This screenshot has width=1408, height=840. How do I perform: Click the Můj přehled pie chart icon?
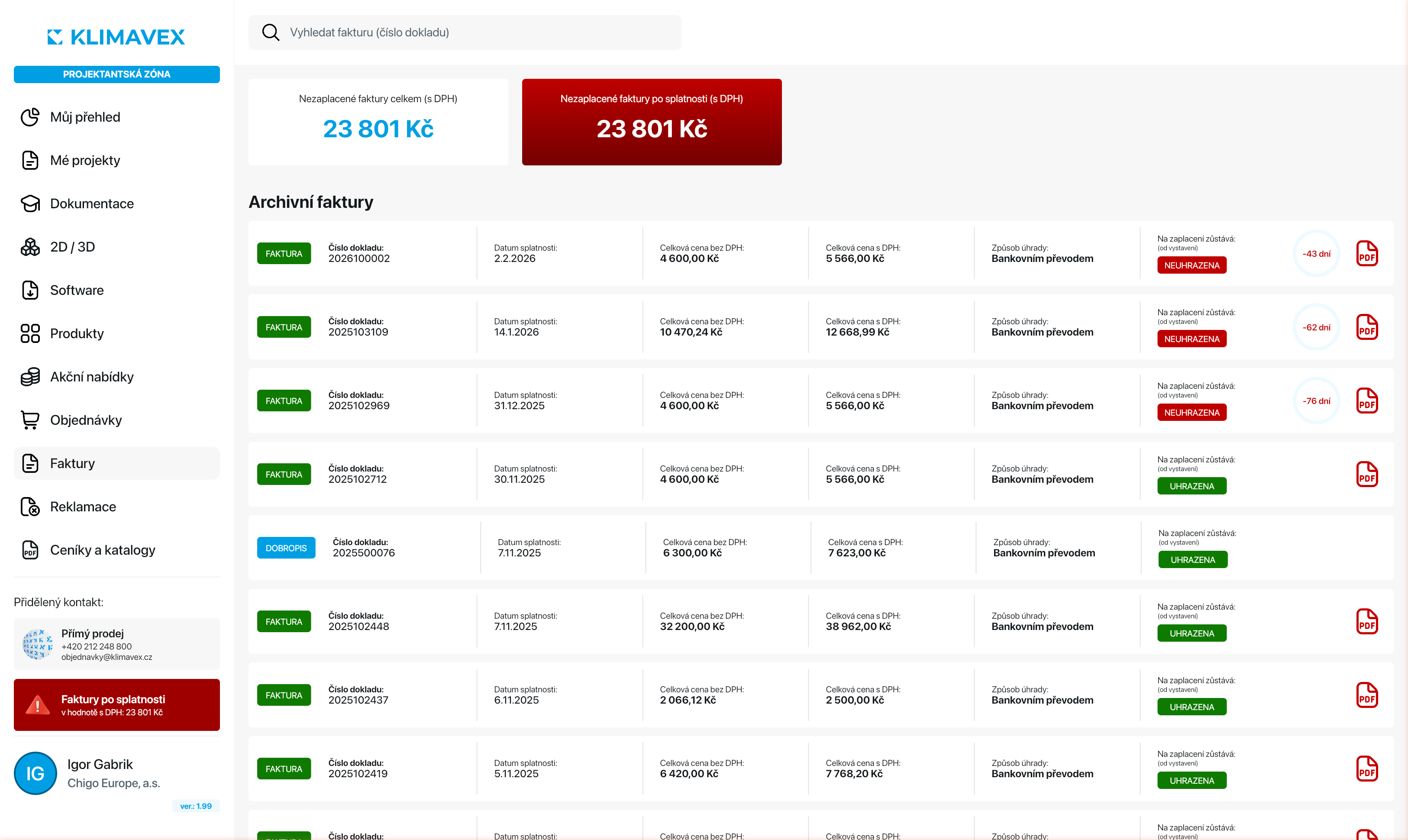click(x=30, y=117)
